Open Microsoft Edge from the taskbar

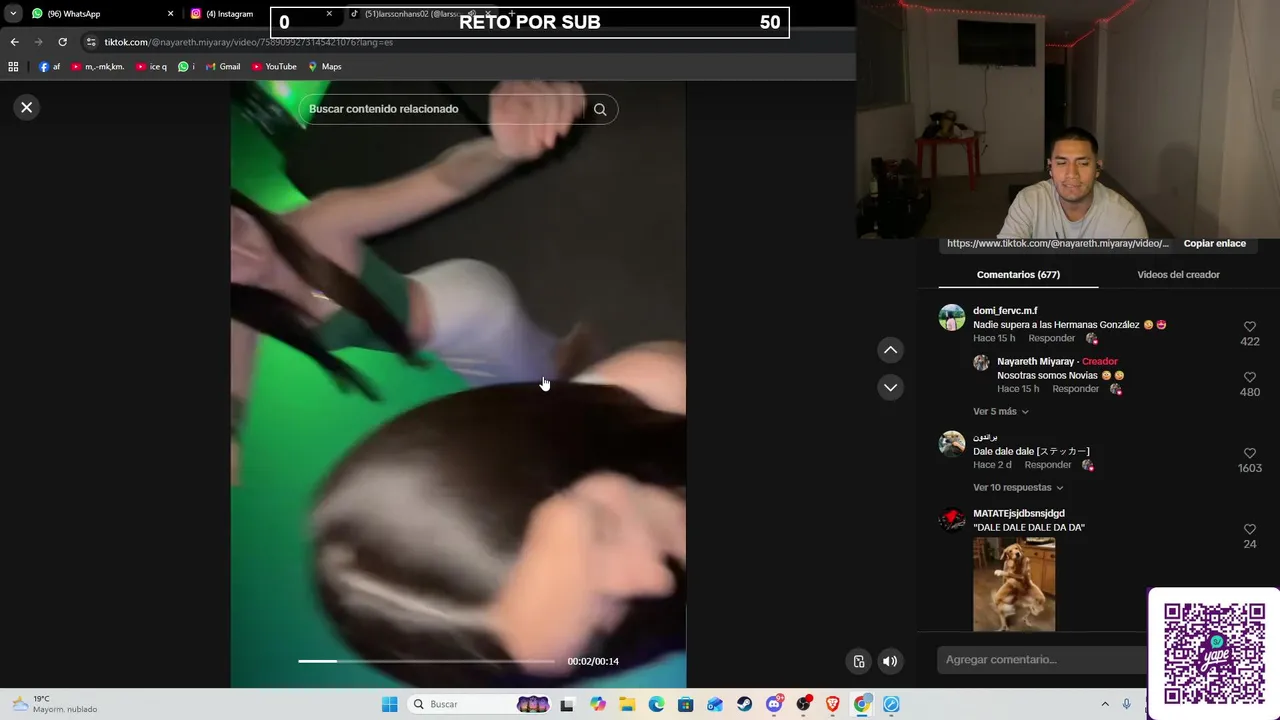coord(656,704)
